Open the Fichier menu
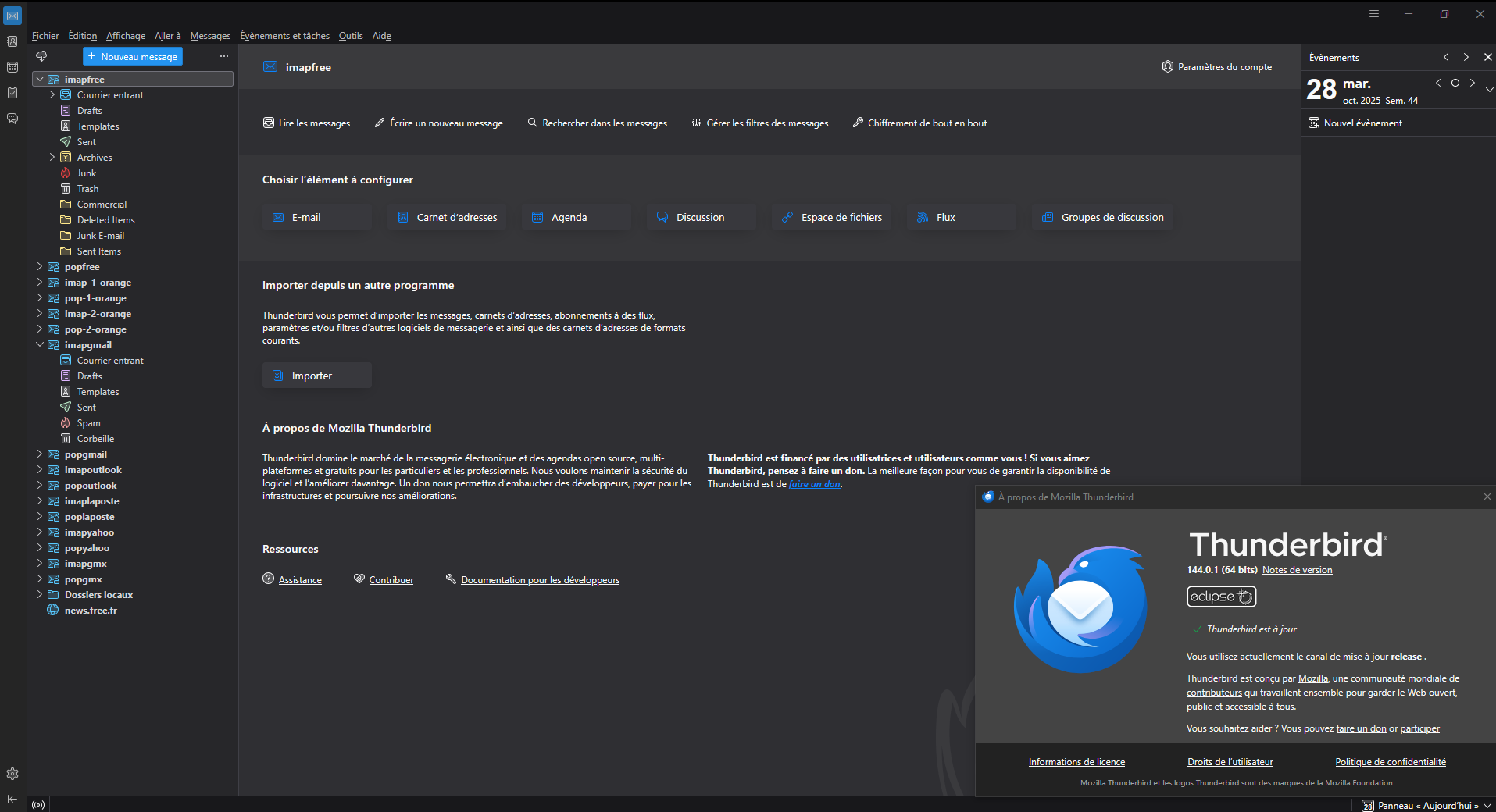 click(45, 36)
